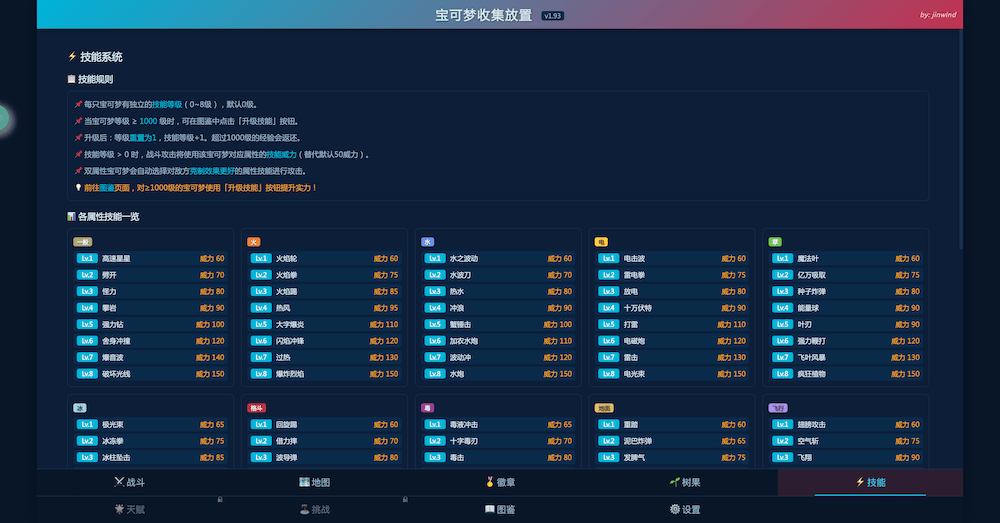
Task: Click the v1.93 version badge
Action: tap(552, 16)
